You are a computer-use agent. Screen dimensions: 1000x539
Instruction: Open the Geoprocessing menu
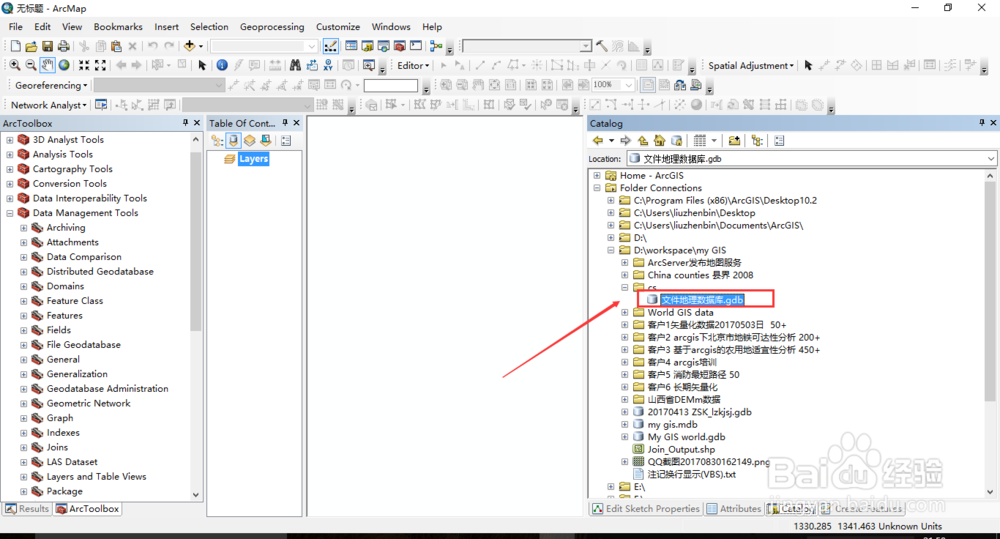[x=272, y=27]
